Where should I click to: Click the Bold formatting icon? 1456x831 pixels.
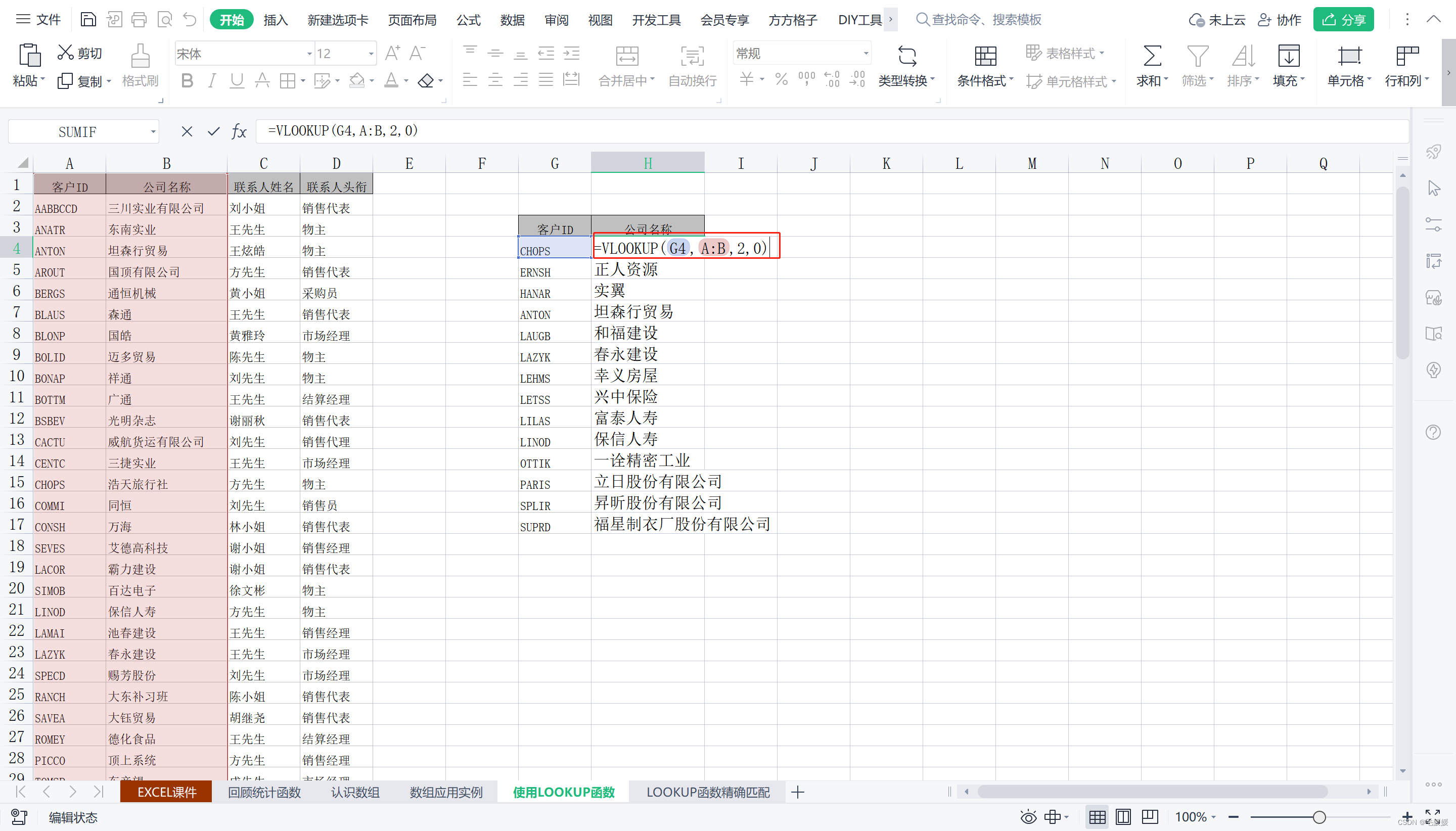(187, 81)
